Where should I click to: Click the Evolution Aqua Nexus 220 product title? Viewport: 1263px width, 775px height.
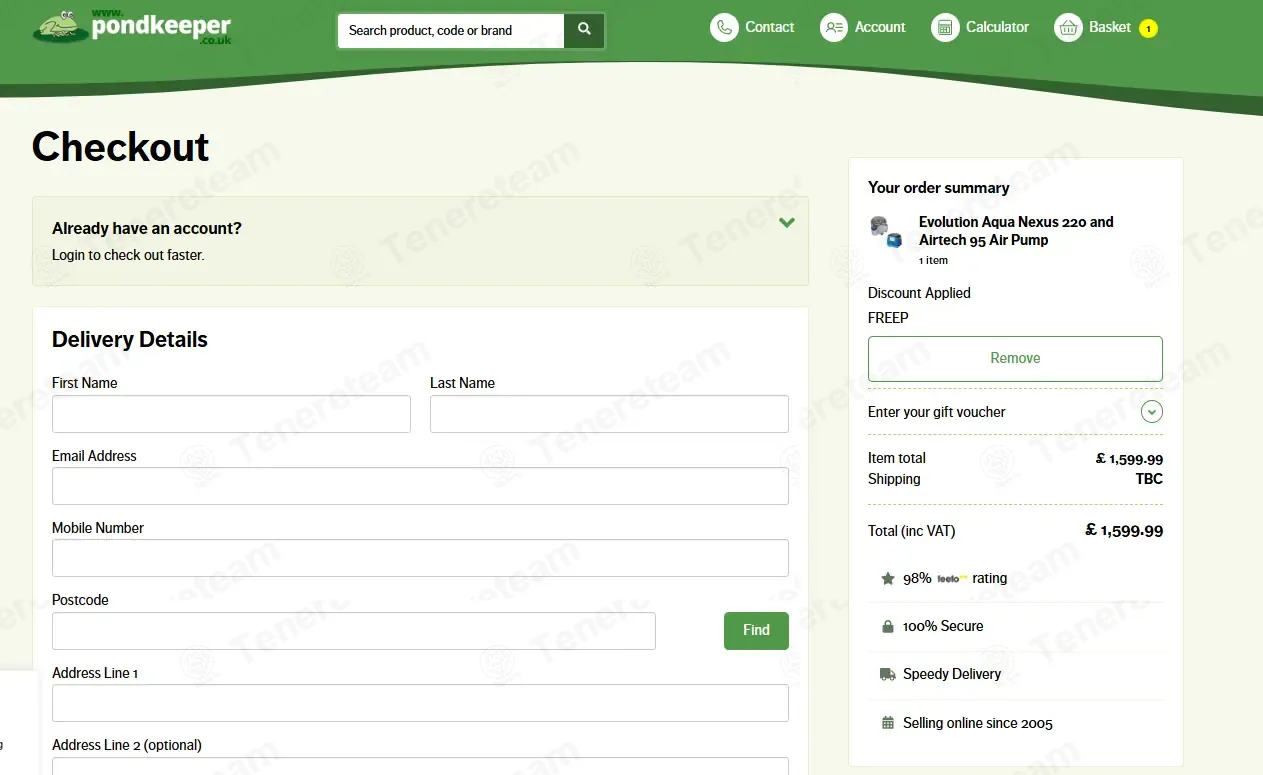coord(1016,231)
